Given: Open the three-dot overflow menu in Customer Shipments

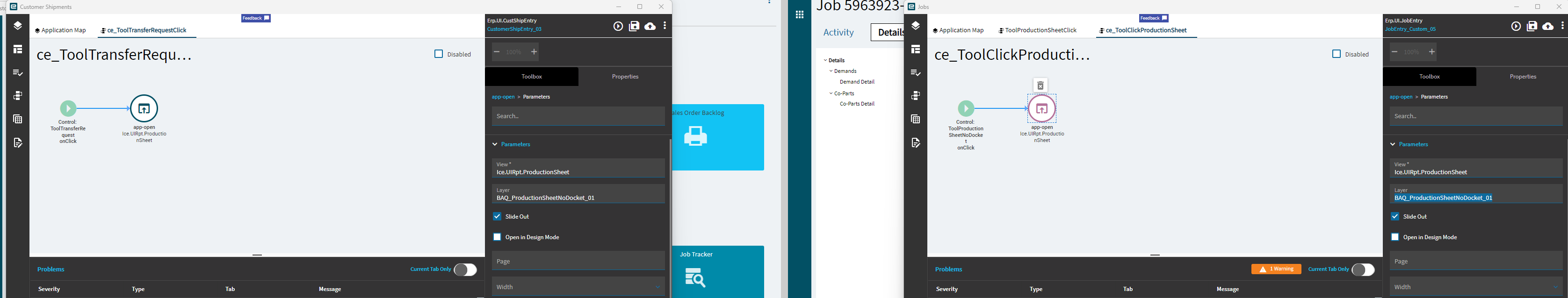Looking at the screenshot, I should (665, 26).
